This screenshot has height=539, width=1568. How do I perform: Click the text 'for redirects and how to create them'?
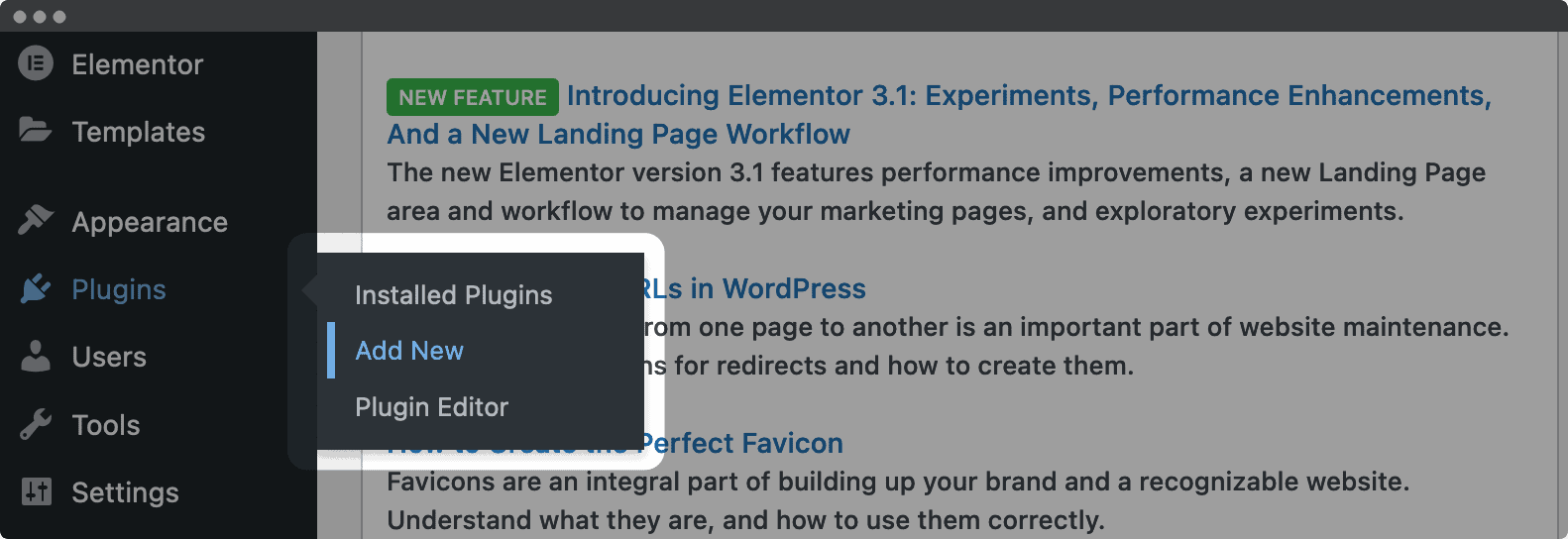pos(904,366)
